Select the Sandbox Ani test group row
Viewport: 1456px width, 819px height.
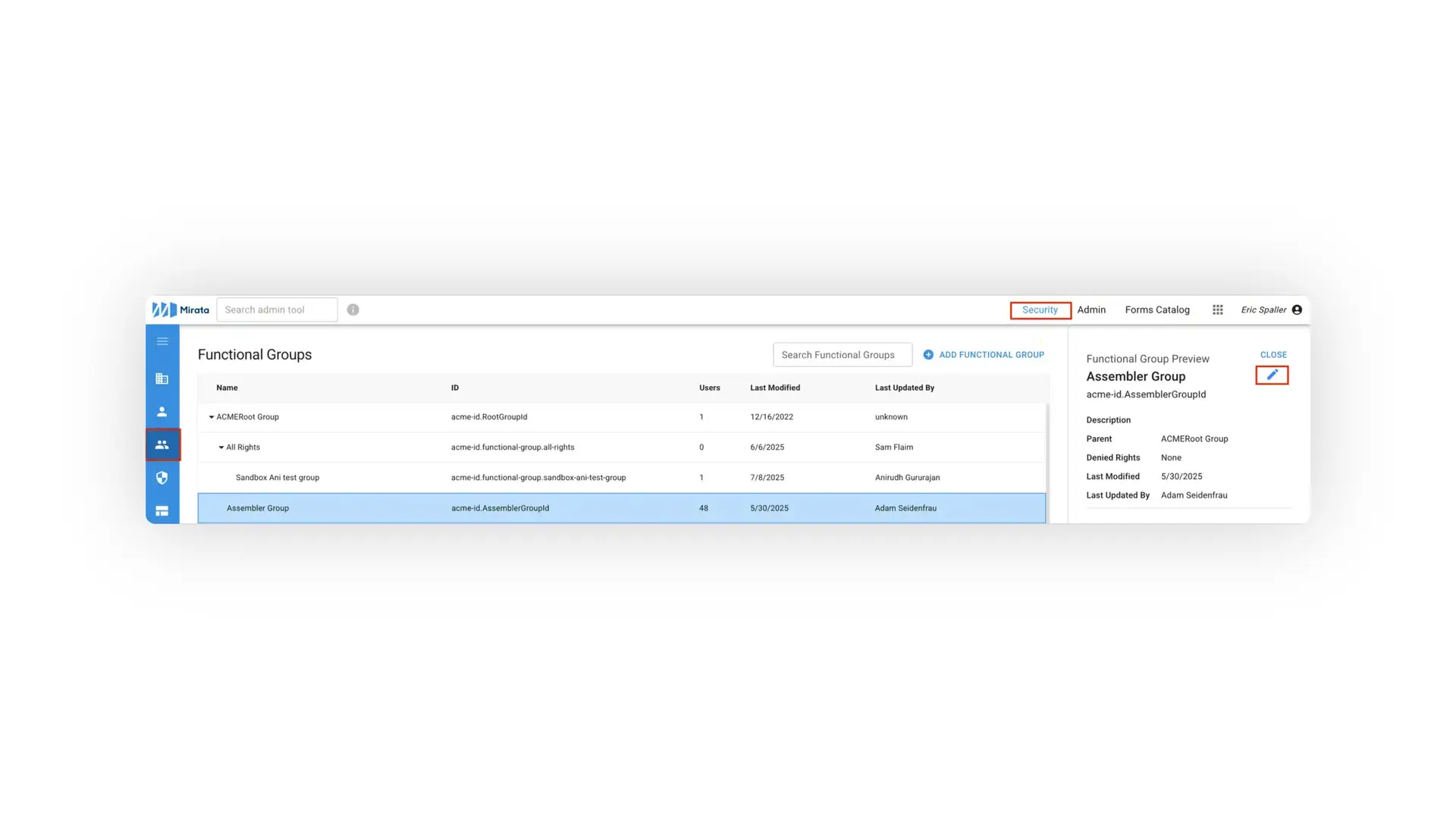[x=278, y=478]
